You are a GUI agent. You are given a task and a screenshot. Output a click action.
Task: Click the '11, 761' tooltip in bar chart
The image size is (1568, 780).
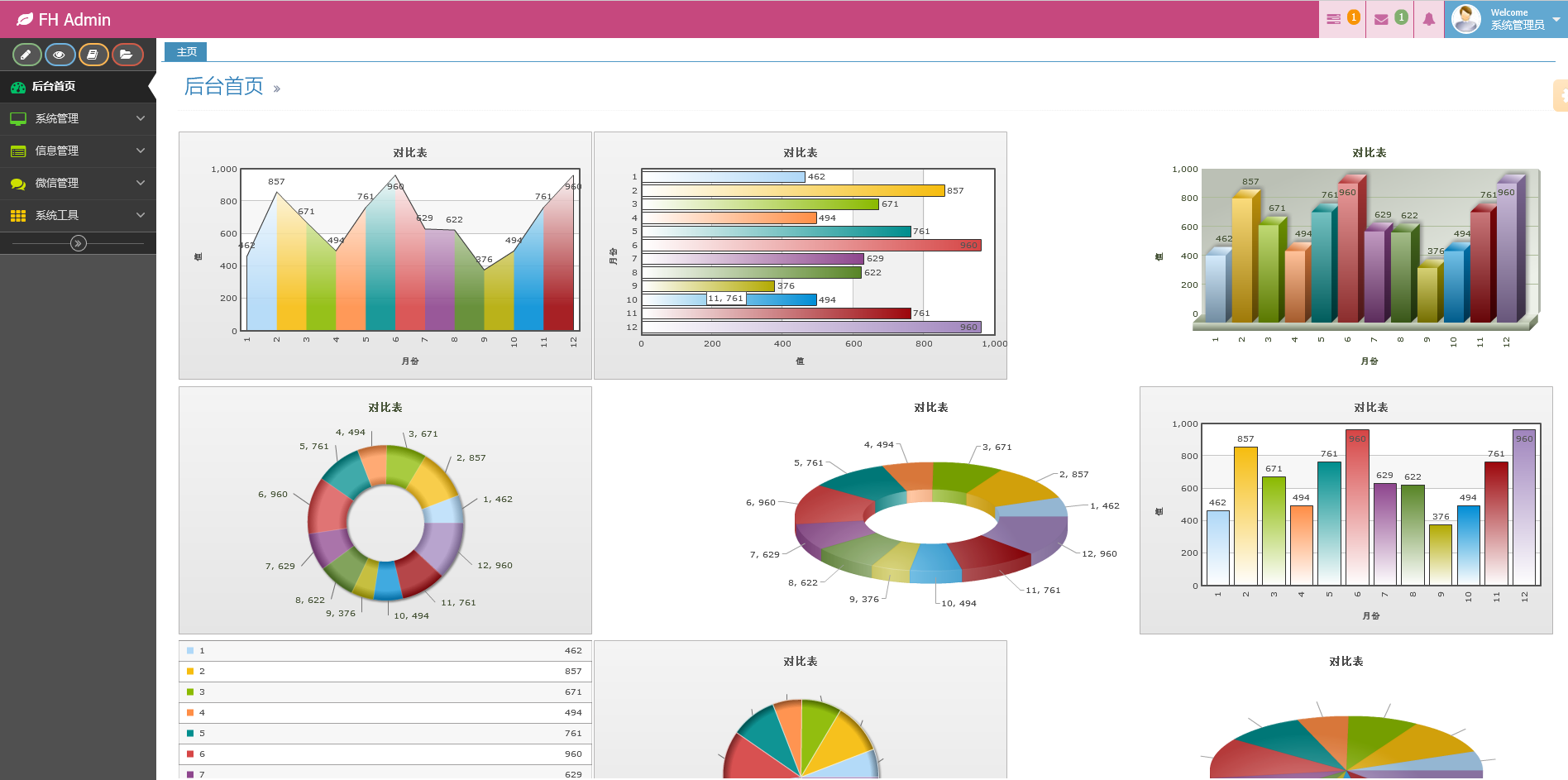point(726,299)
